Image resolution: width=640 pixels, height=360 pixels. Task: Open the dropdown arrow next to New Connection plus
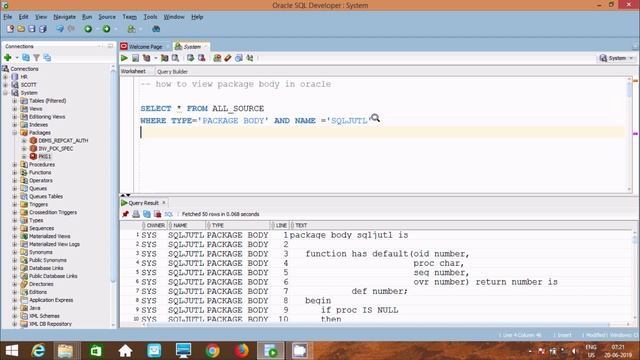17,58
